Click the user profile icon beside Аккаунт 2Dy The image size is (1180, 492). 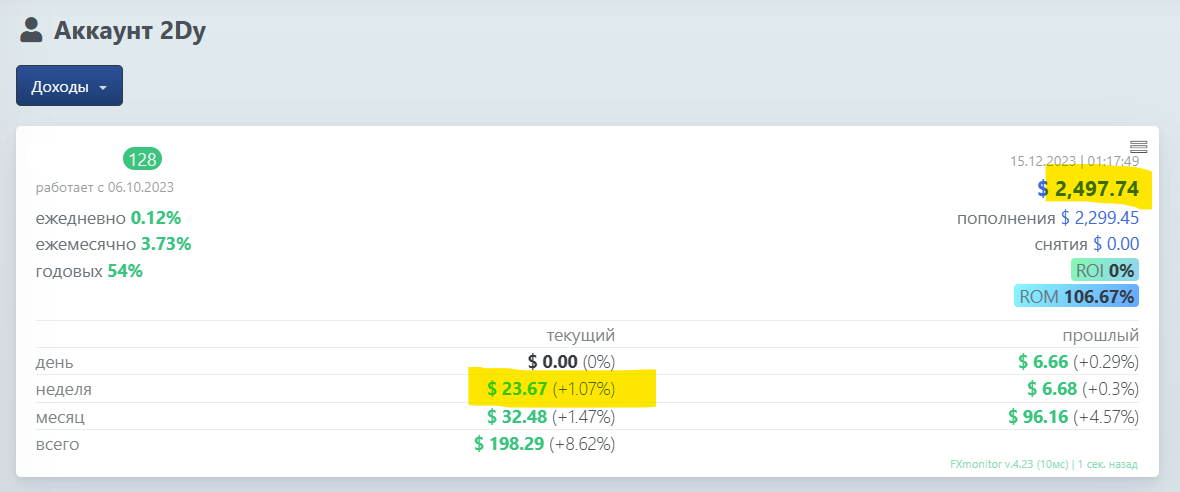click(31, 31)
